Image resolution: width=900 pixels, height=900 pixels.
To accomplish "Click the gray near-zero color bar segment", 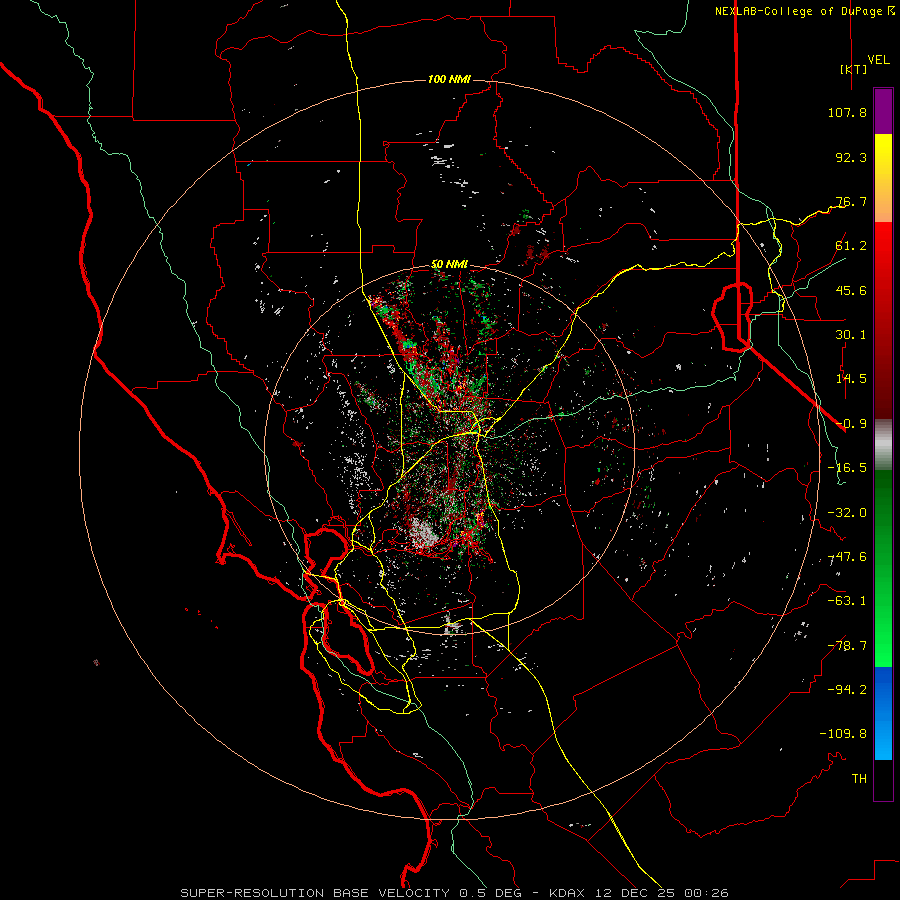I will tap(883, 444).
